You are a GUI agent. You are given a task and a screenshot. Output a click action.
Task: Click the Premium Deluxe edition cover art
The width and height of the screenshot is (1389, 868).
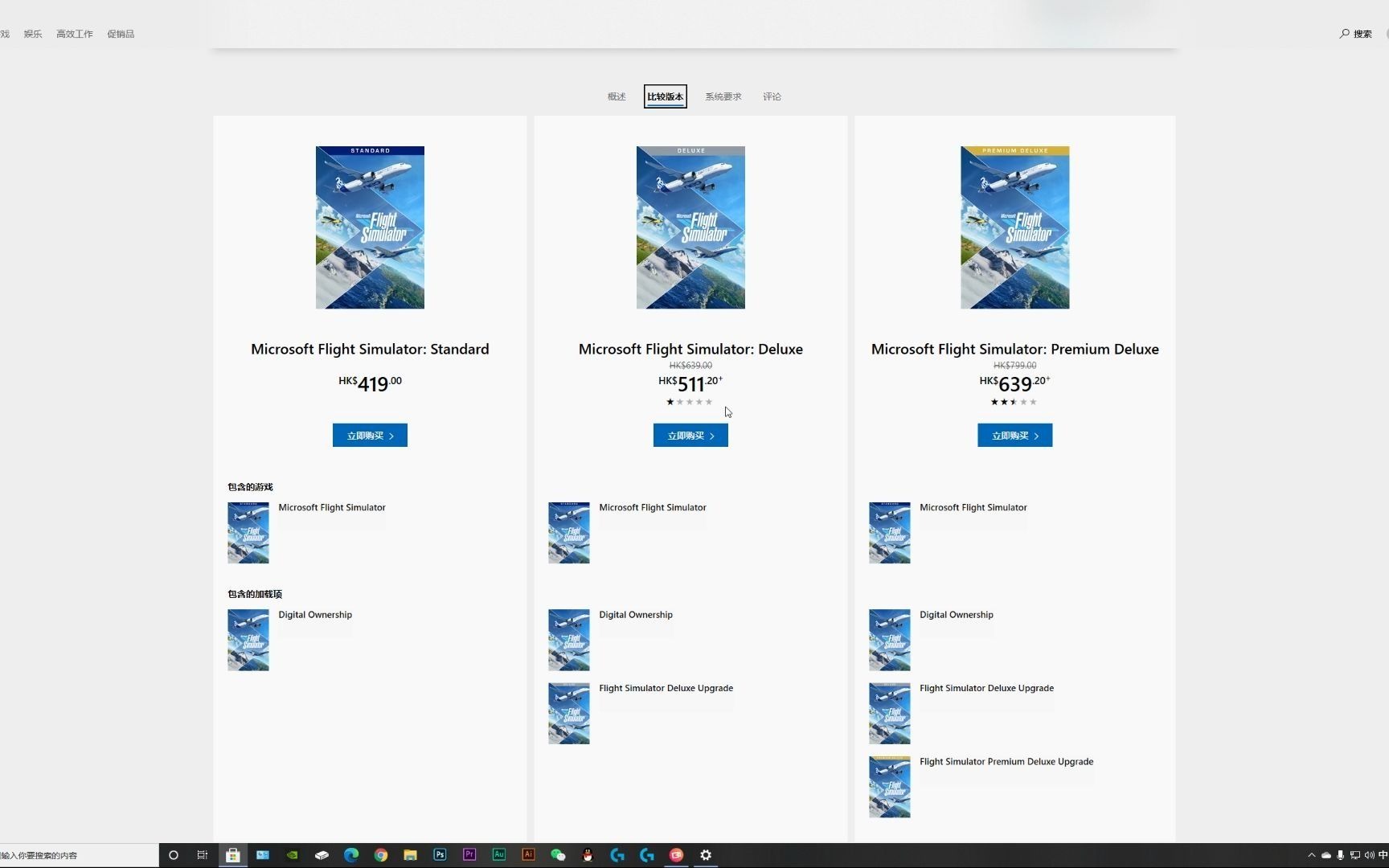[1014, 227]
